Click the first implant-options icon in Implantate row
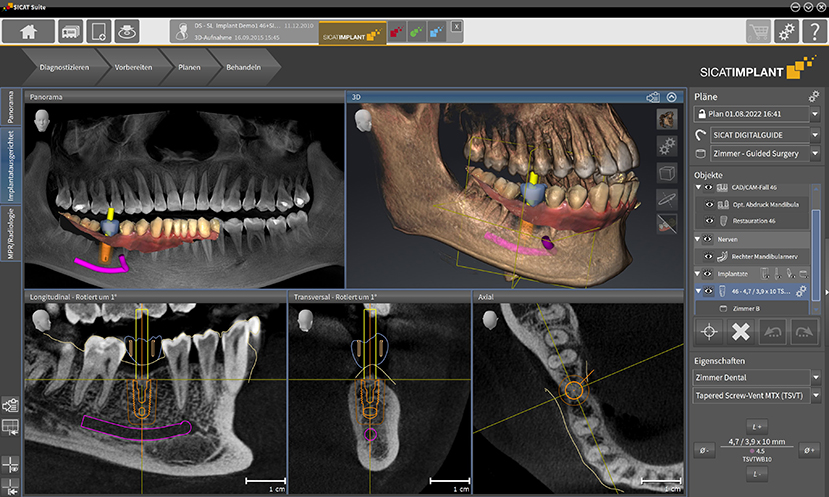Screen dimensions: 829x497 (764, 274)
